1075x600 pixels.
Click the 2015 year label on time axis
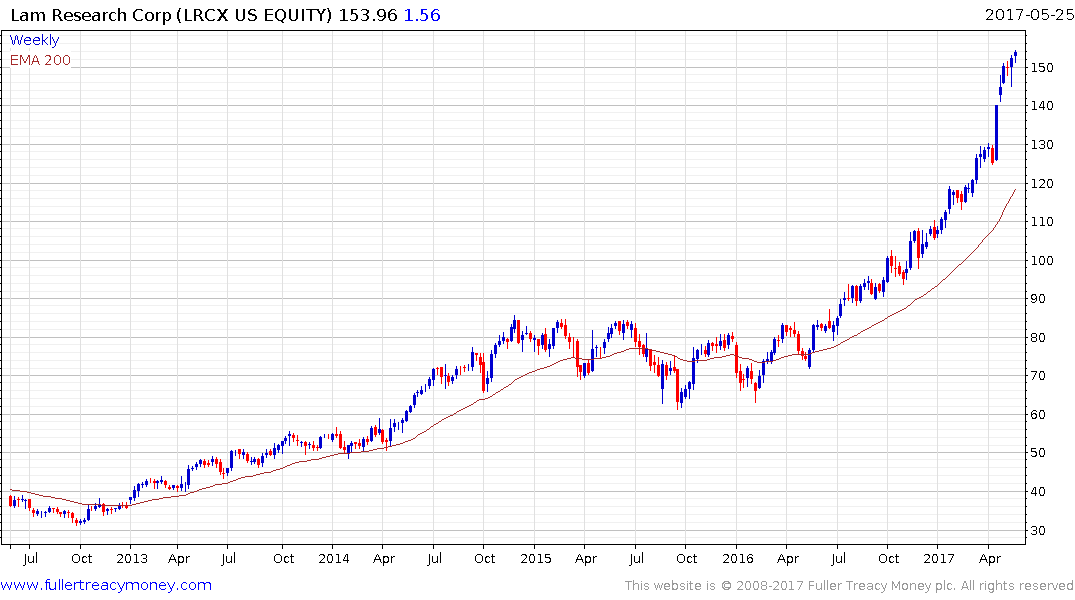pos(536,558)
